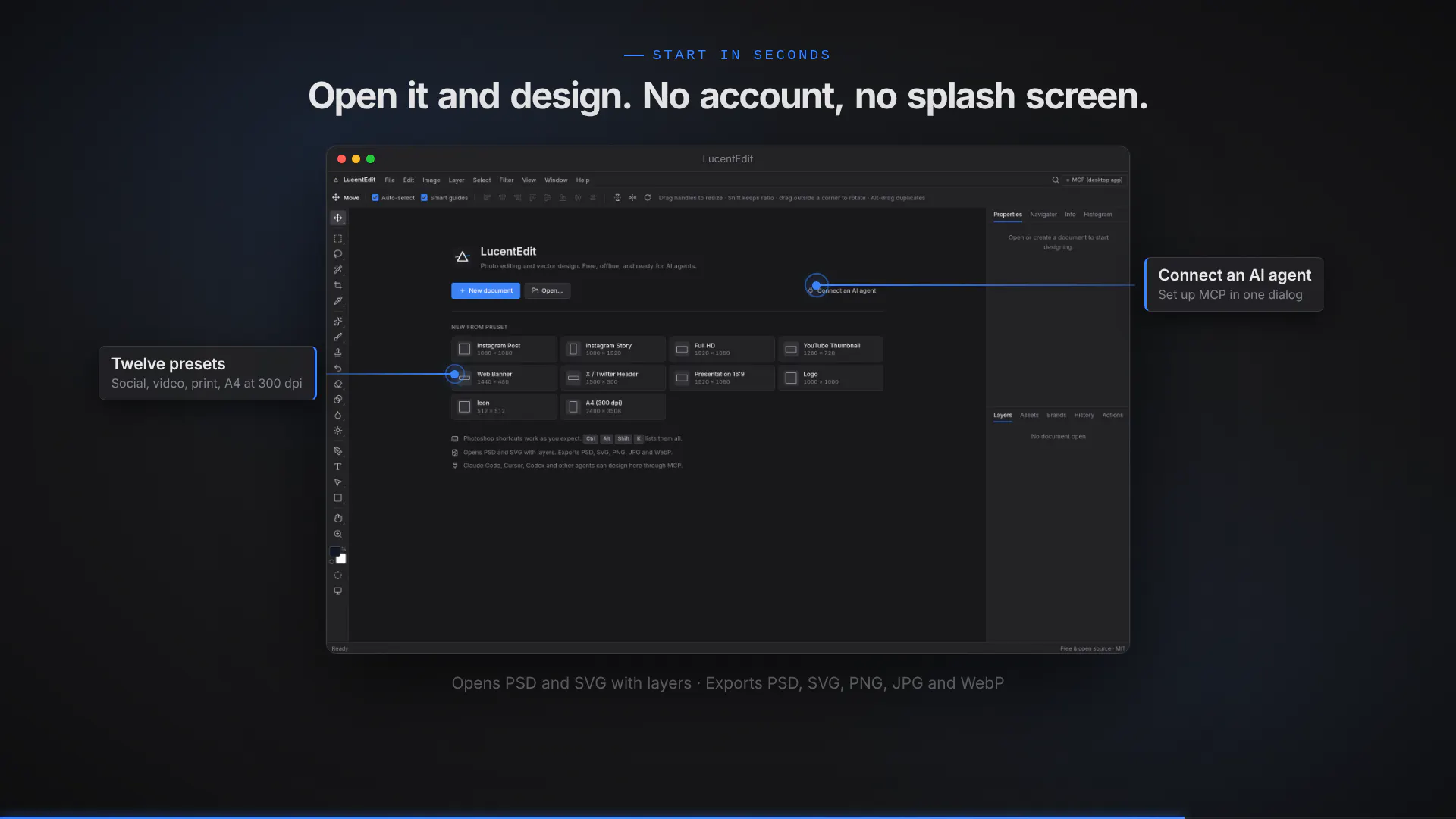The image size is (1456, 819).
Task: Click the Open... button
Action: click(548, 290)
